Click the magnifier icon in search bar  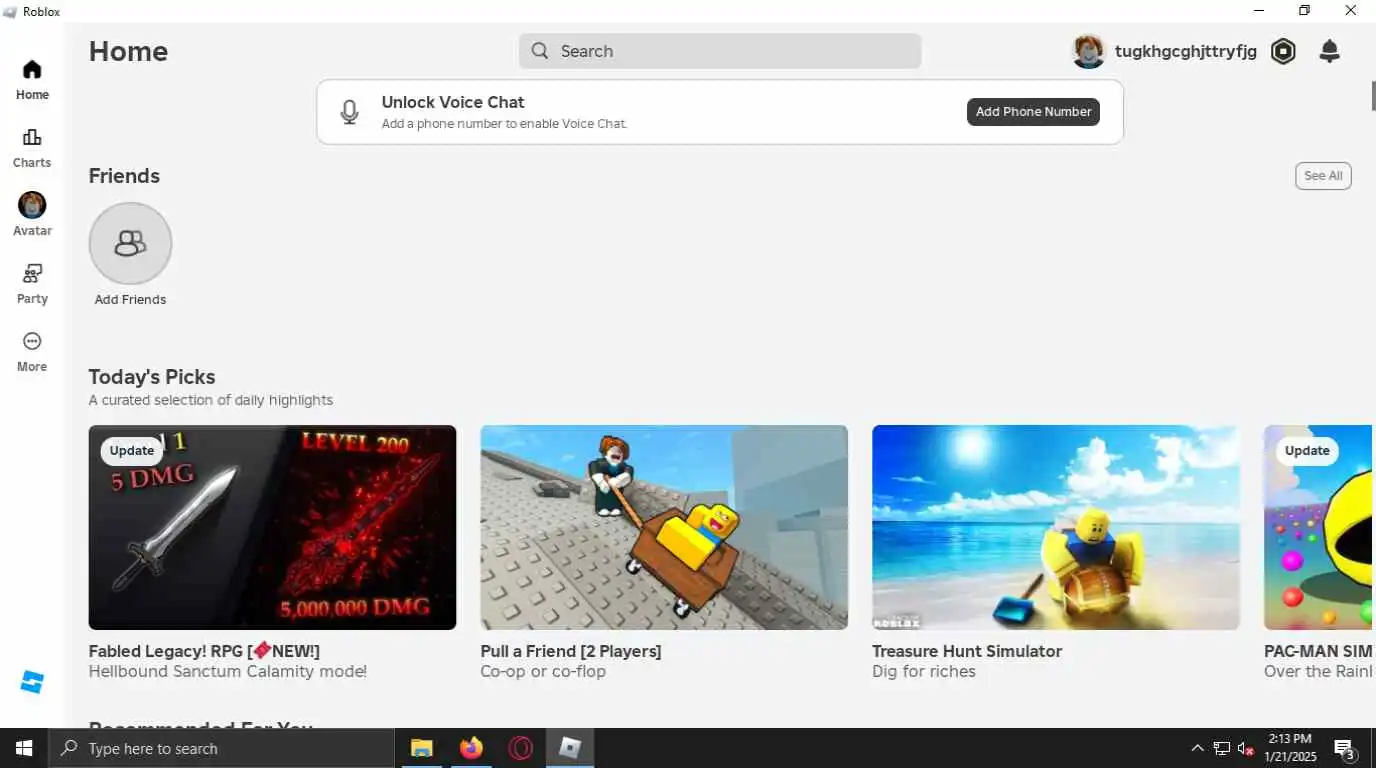[540, 51]
